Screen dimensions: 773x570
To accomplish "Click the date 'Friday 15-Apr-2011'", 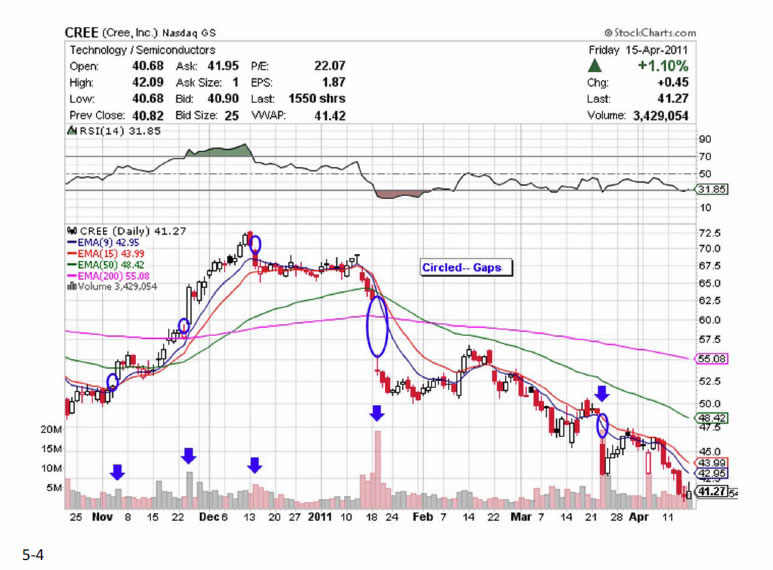I will (x=638, y=50).
